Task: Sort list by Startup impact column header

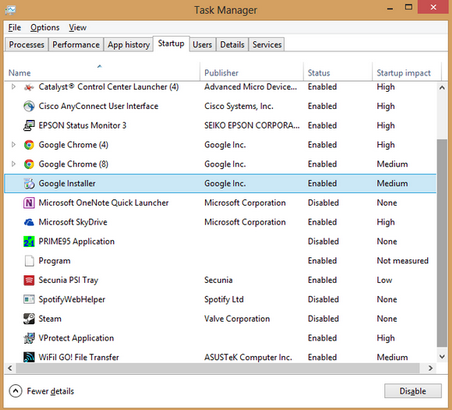Action: 403,73
